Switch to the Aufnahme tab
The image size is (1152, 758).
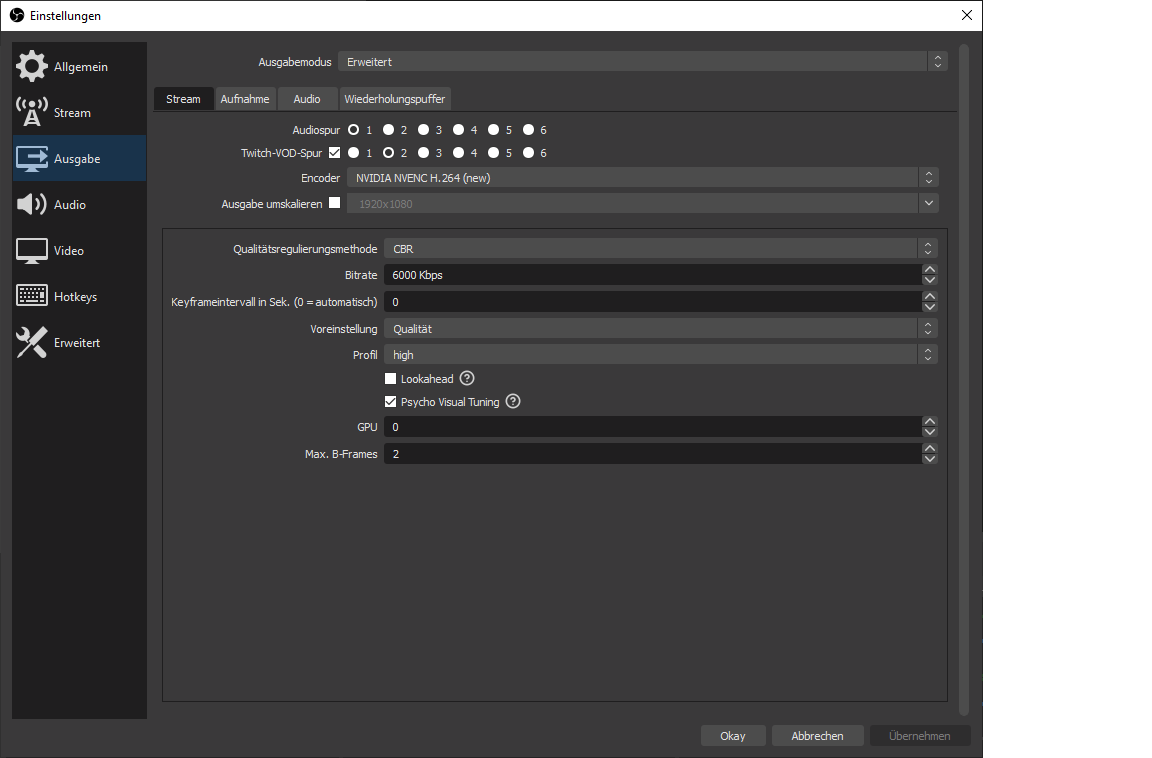pyautogui.click(x=245, y=98)
